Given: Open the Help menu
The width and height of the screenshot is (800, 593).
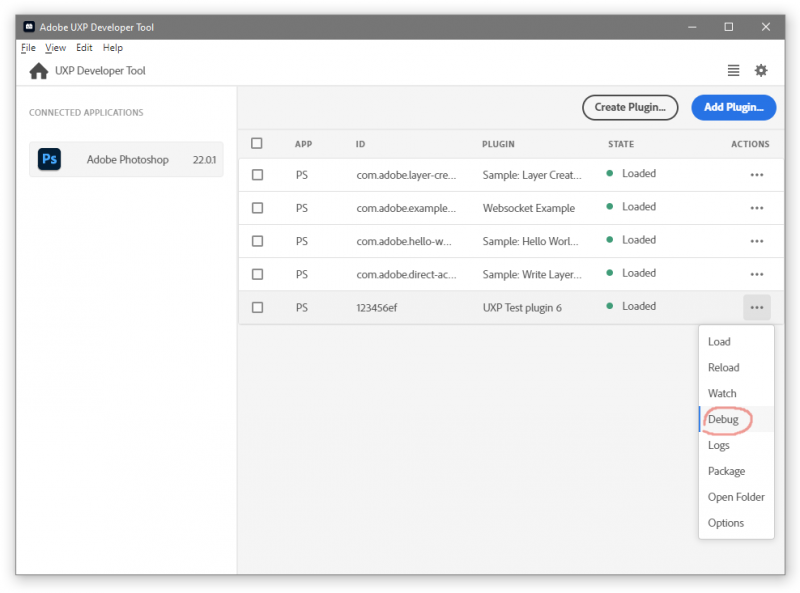Looking at the screenshot, I should point(112,48).
